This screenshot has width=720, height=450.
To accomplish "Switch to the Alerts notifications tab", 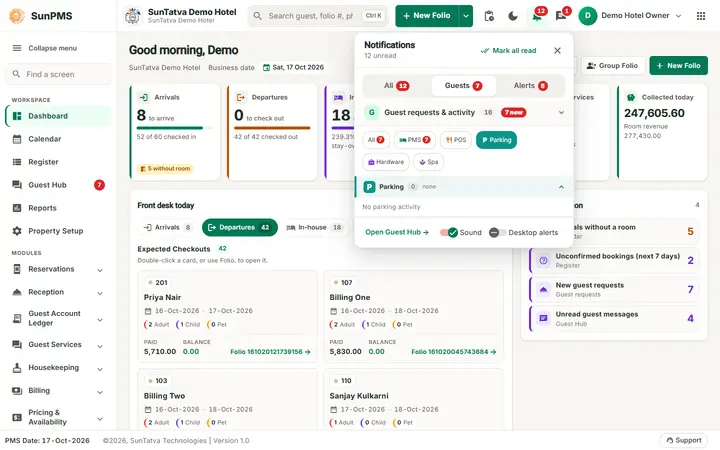I will 530,86.
